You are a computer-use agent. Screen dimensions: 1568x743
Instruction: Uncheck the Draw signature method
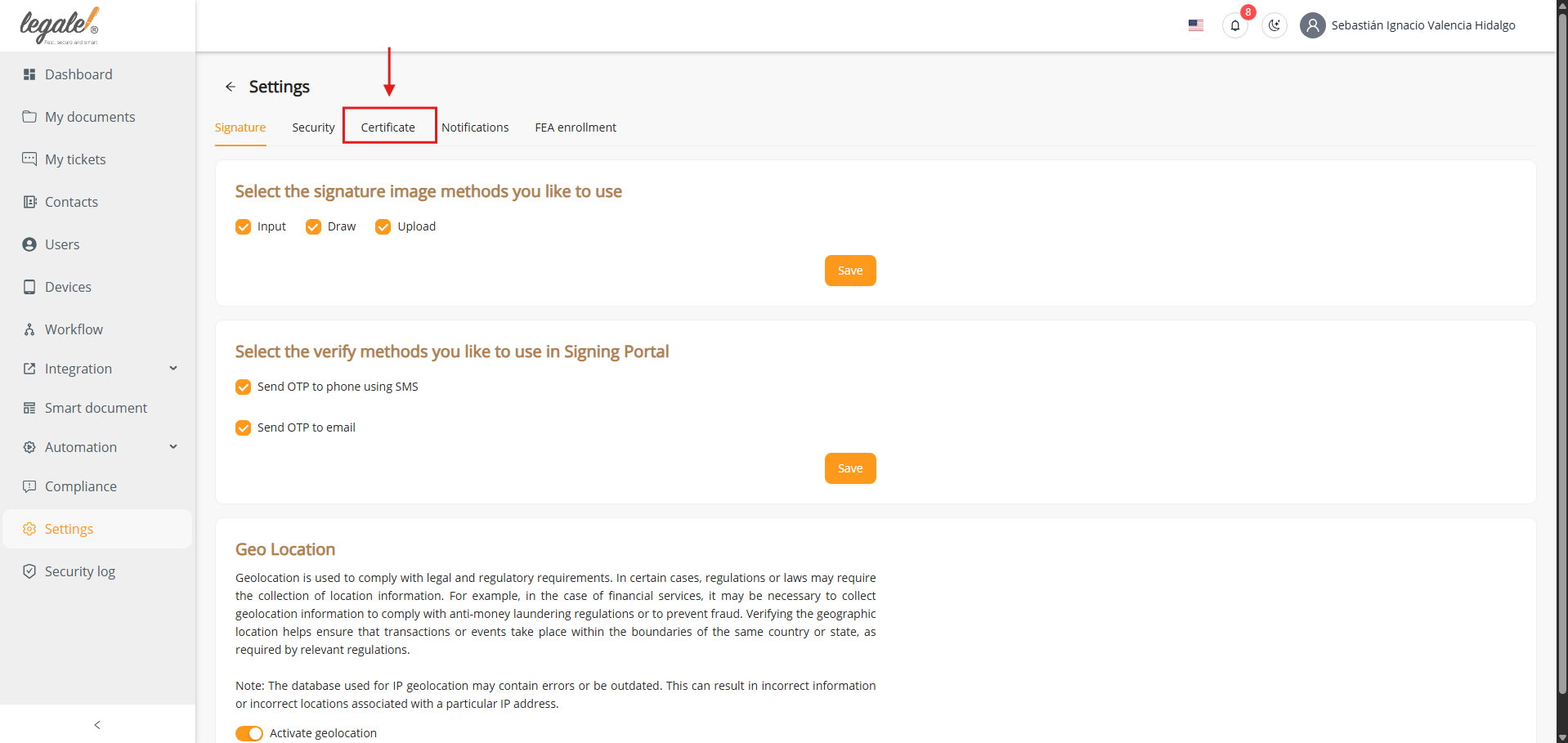pos(313,226)
